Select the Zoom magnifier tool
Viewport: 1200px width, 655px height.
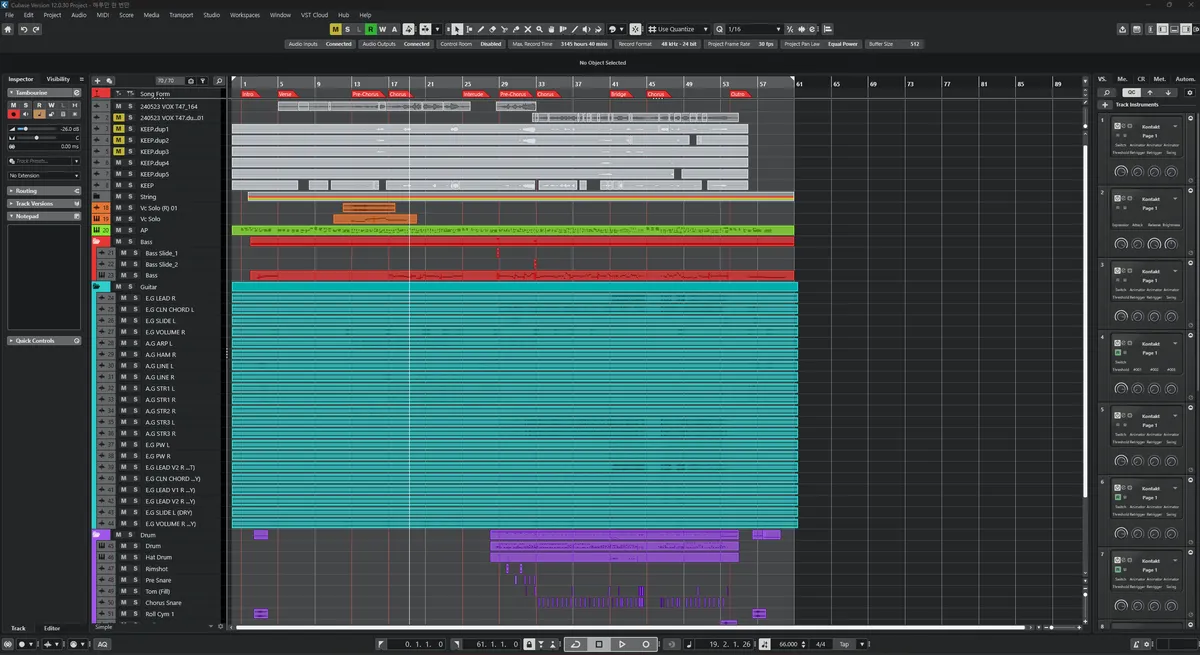(539, 29)
